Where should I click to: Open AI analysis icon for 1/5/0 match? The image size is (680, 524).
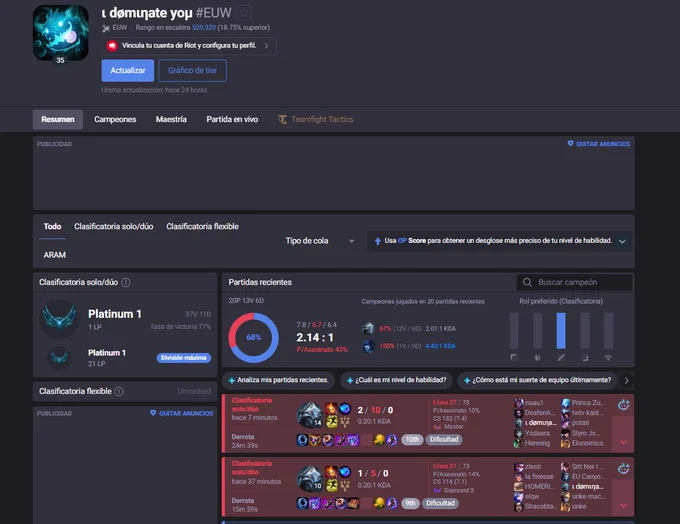(624, 468)
